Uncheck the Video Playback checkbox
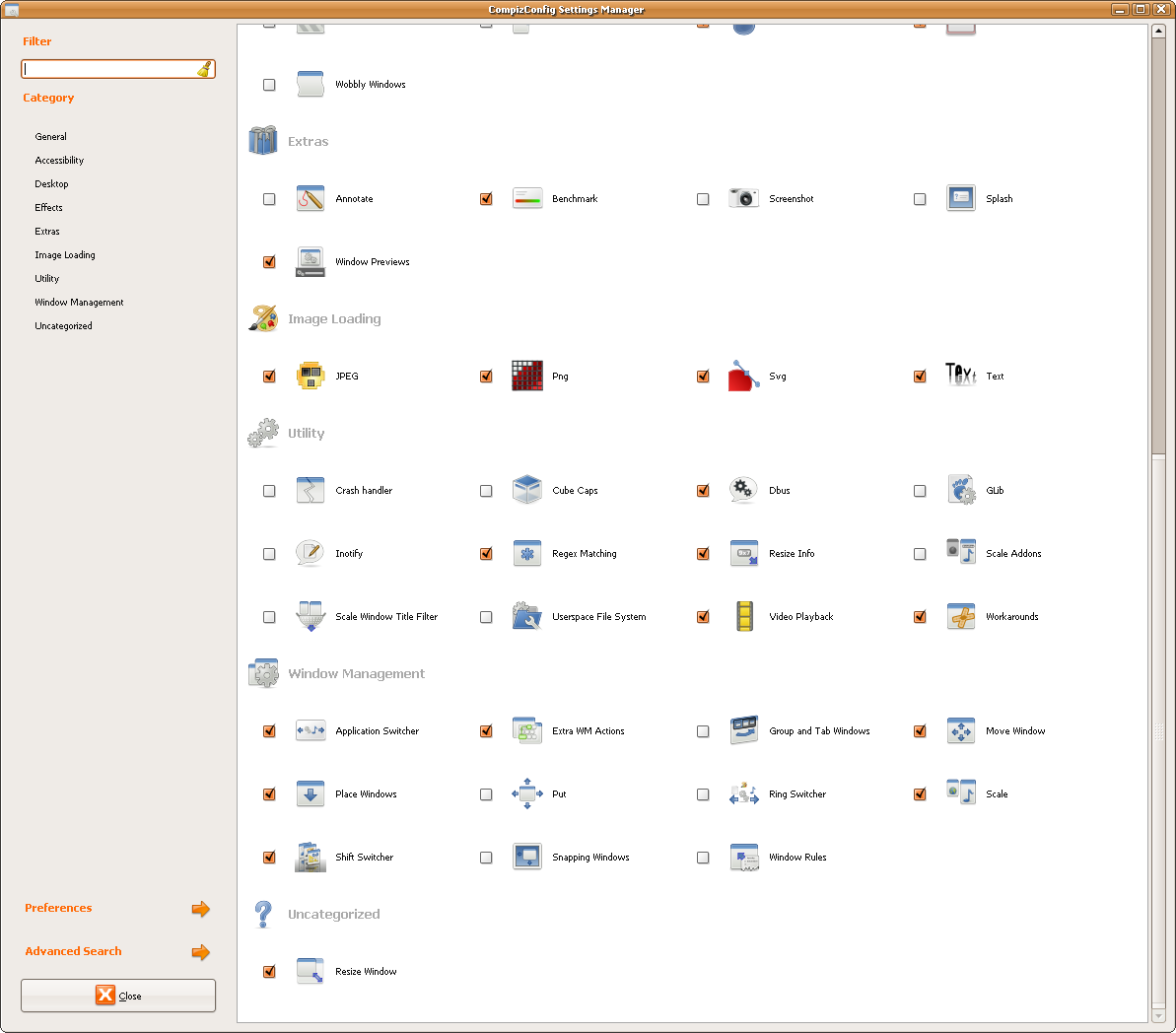Screen dimensions: 1176x1033 point(703,617)
